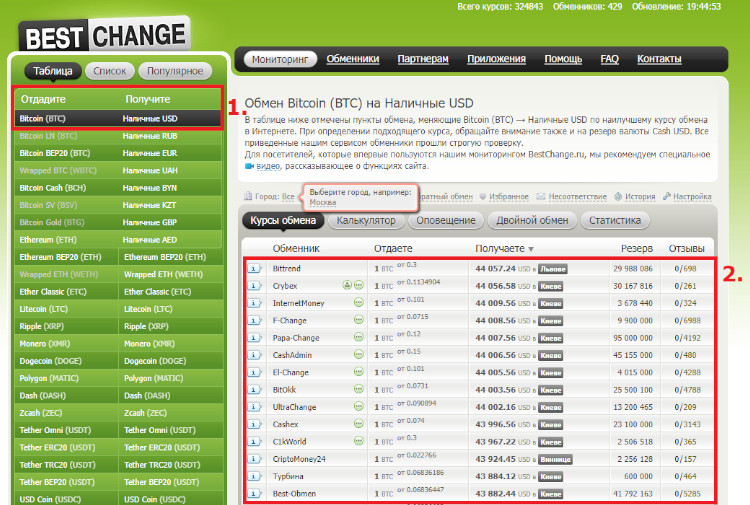The height and width of the screenshot is (505, 750).
Task: Click Papa-Change chat bubble icon
Action: 359,337
